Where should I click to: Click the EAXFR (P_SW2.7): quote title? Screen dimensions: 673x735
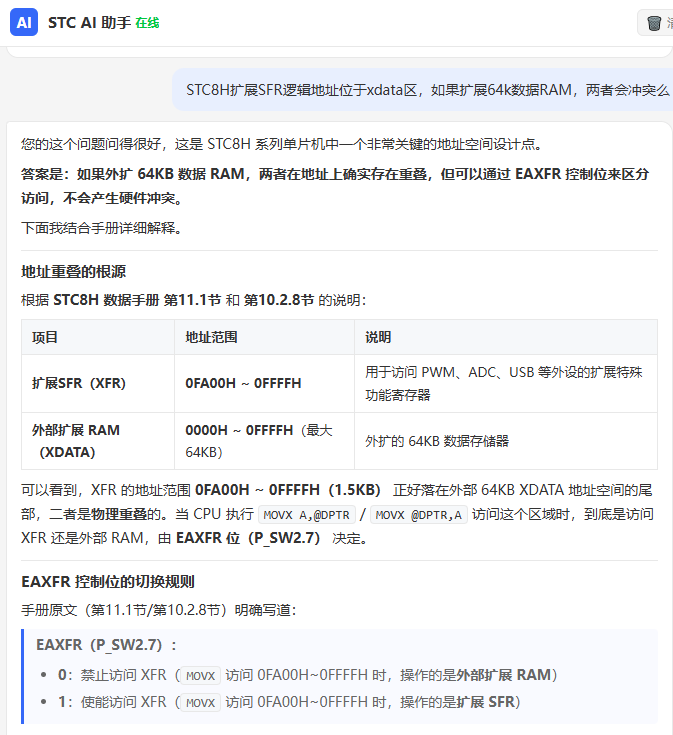pyautogui.click(x=106, y=645)
